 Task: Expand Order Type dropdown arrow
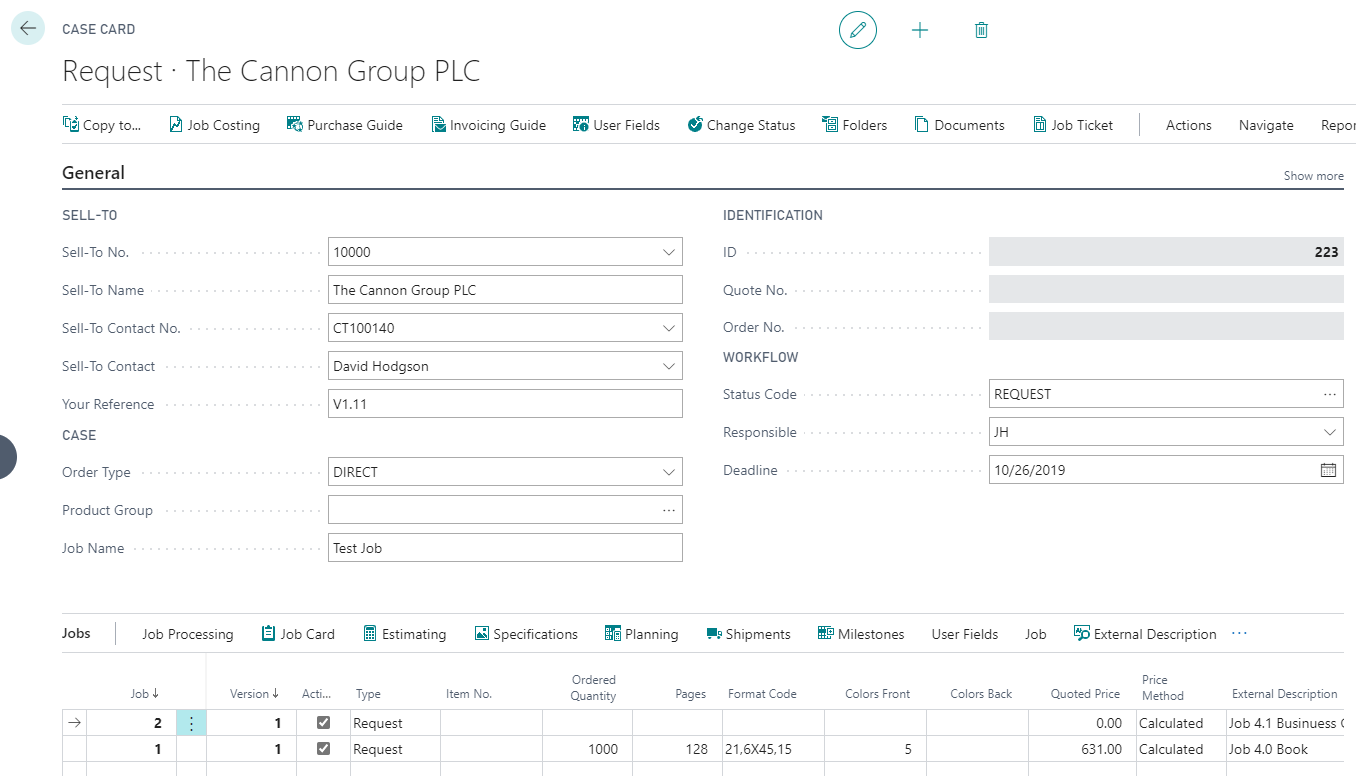coord(669,472)
